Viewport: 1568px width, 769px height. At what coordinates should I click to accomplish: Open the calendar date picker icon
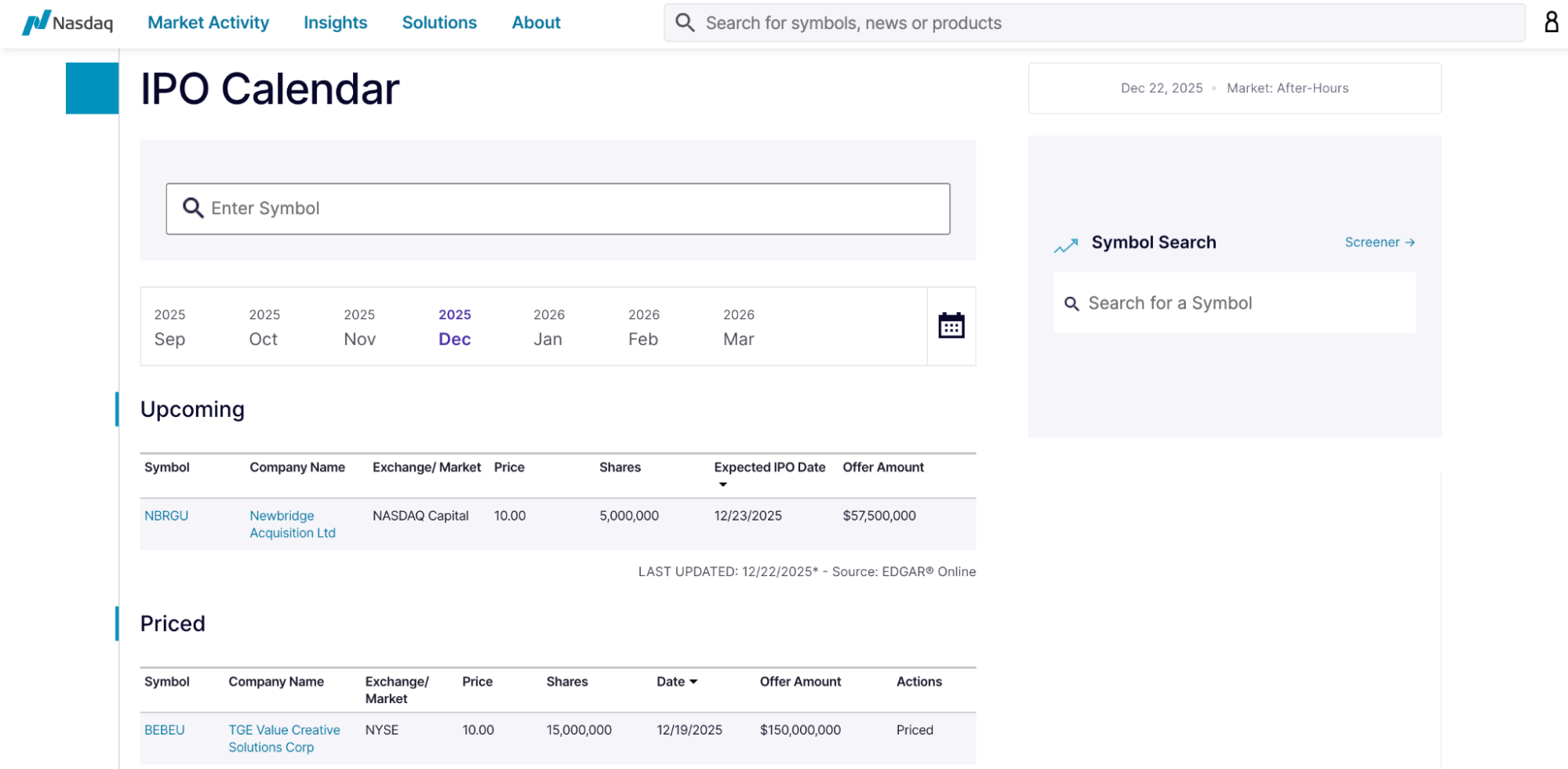[951, 325]
